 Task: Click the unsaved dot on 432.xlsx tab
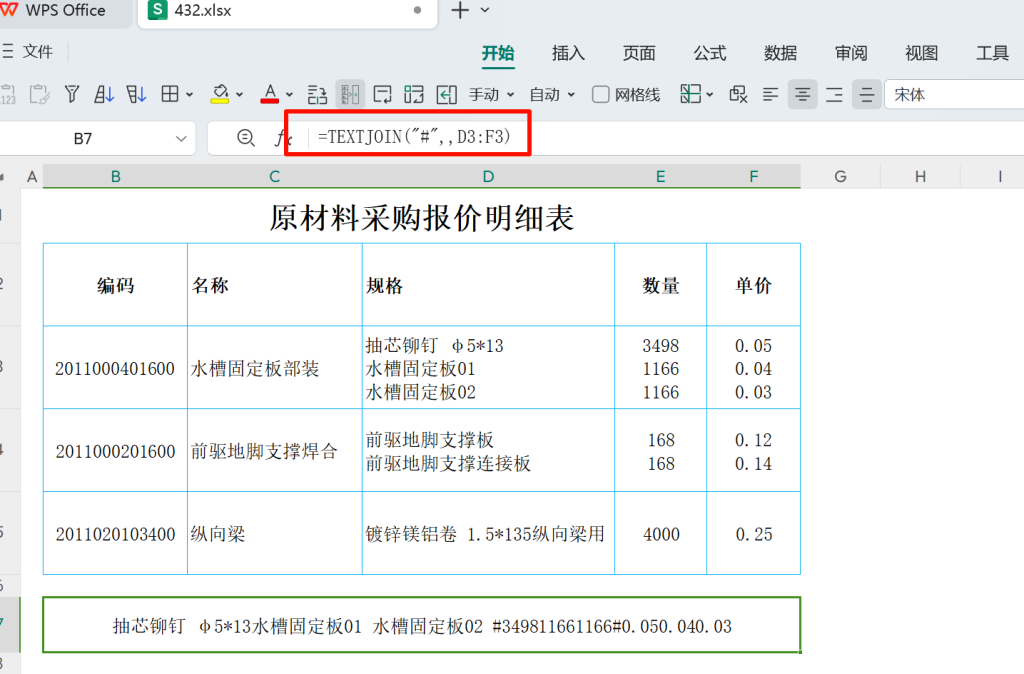coord(417,10)
